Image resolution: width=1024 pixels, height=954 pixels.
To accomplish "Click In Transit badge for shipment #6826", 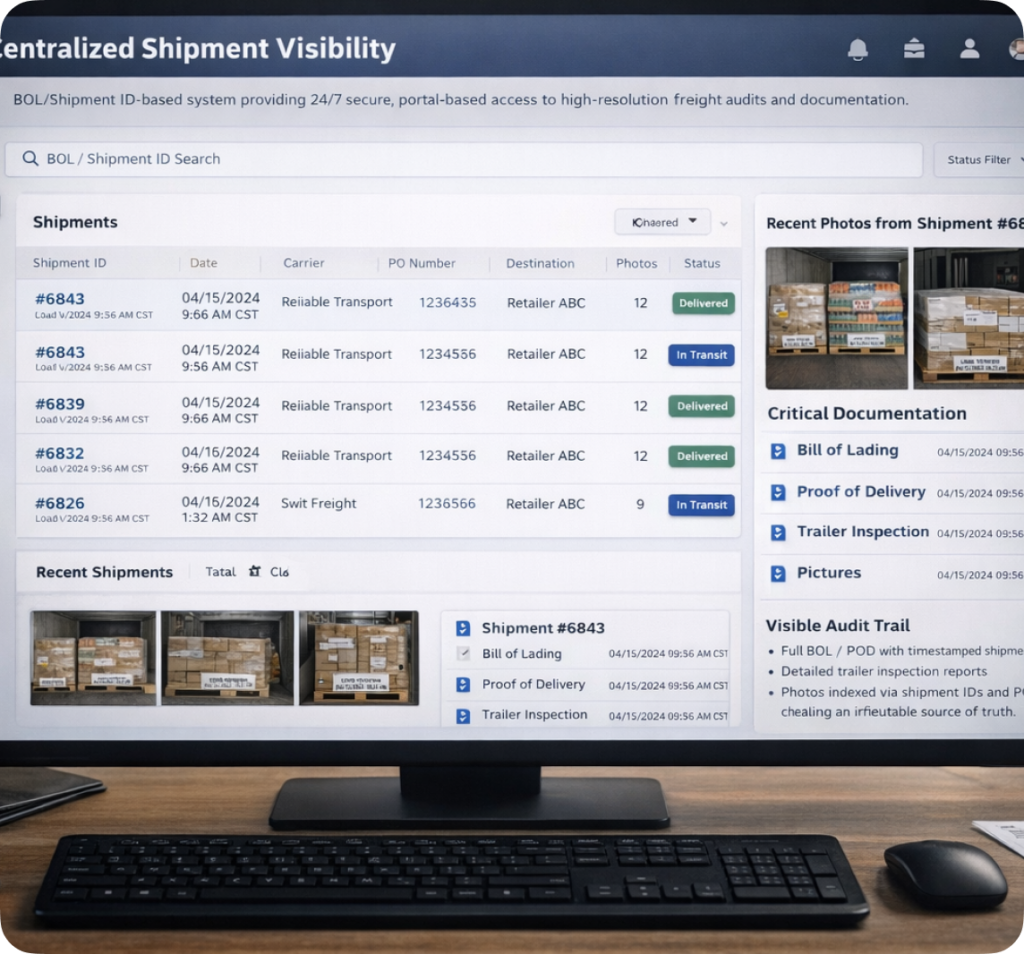I will pos(701,505).
